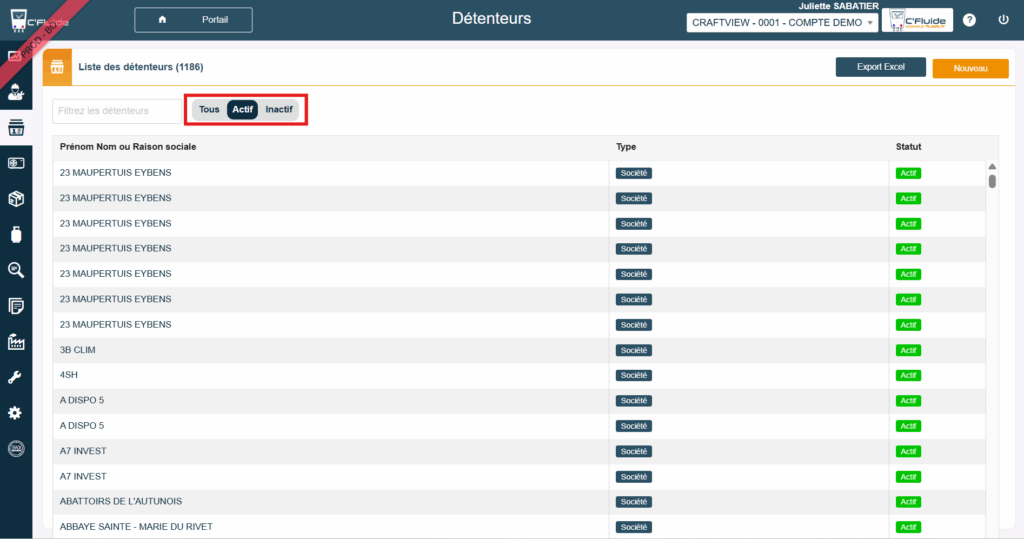Open the technician icon in the sidebar
This screenshot has height=539, width=1024.
pyautogui.click(x=16, y=93)
